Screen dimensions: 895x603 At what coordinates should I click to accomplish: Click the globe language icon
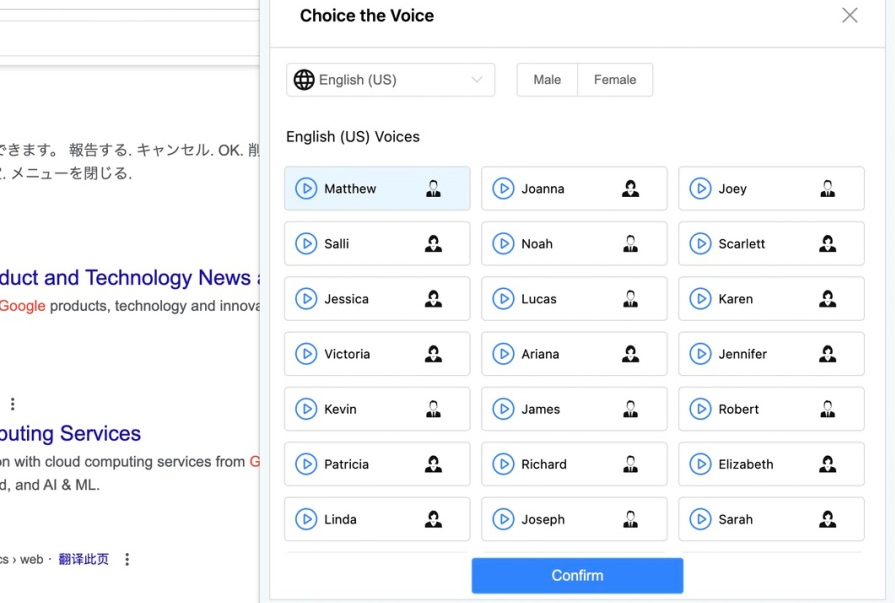tap(304, 80)
